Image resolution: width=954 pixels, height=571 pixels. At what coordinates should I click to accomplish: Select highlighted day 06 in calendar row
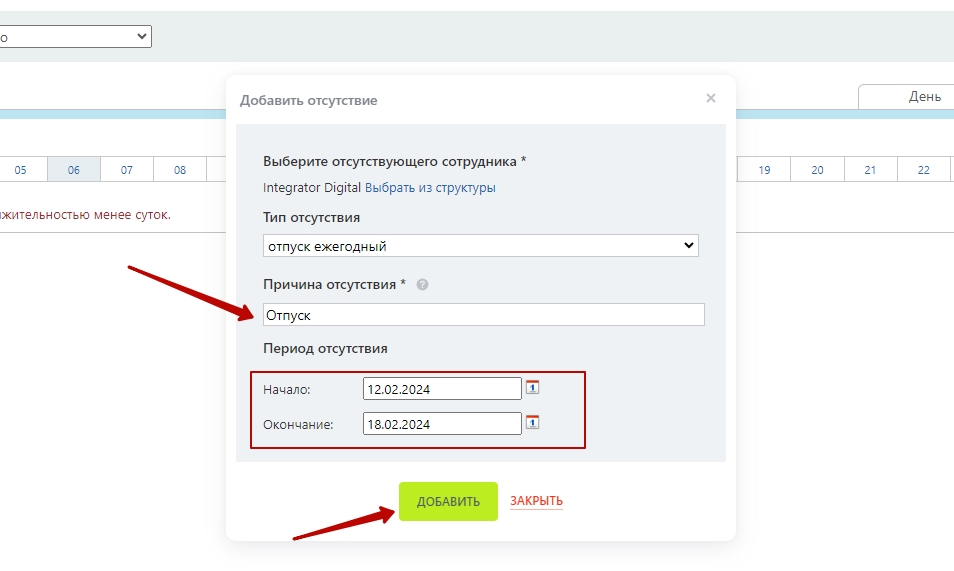74,170
